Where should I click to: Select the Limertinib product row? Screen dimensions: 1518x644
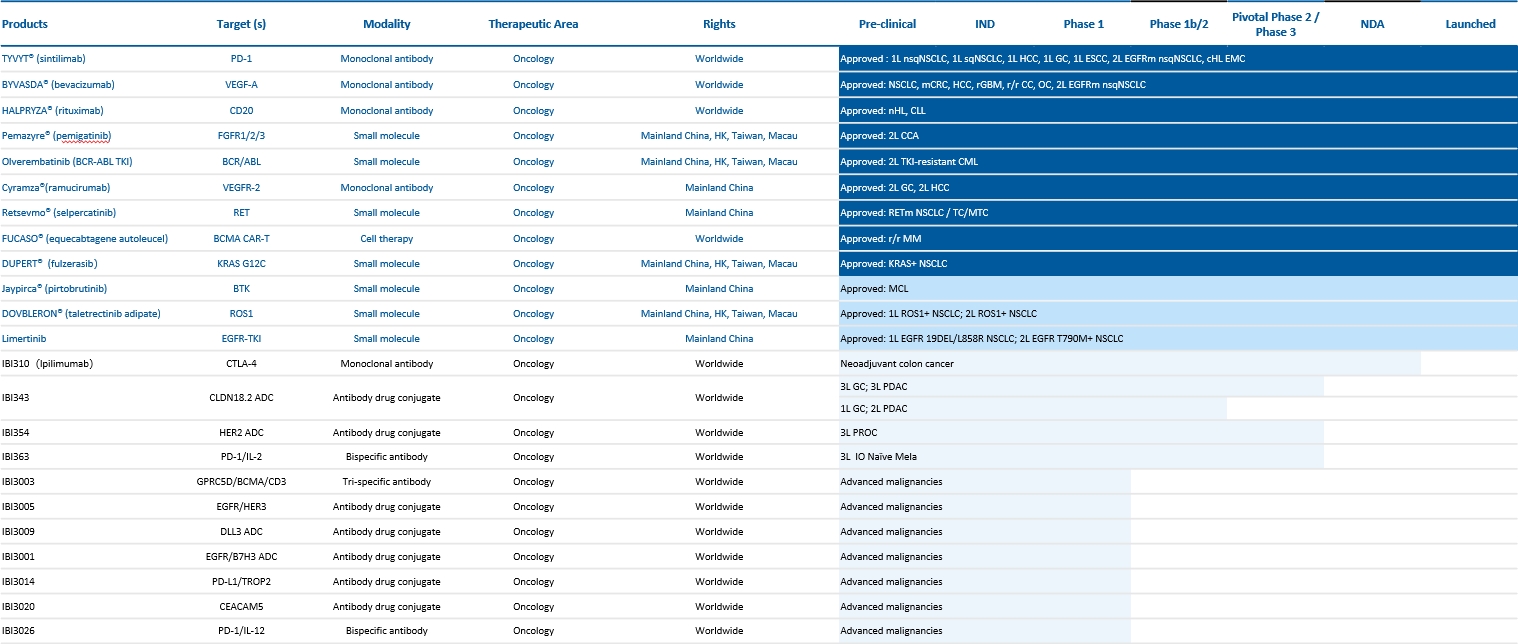(25, 339)
